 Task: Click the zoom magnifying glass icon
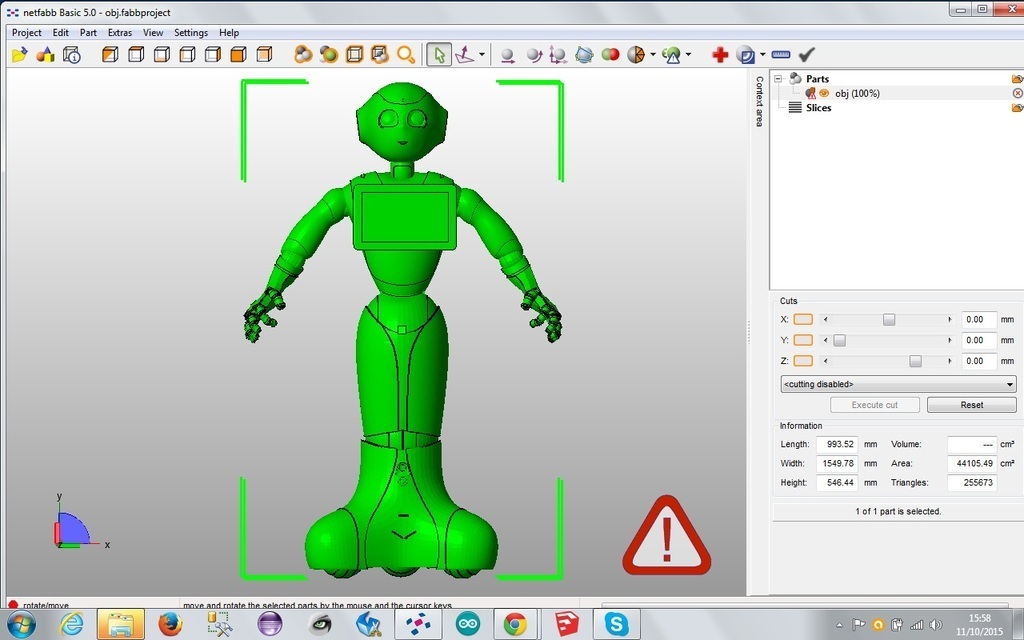tap(405, 55)
